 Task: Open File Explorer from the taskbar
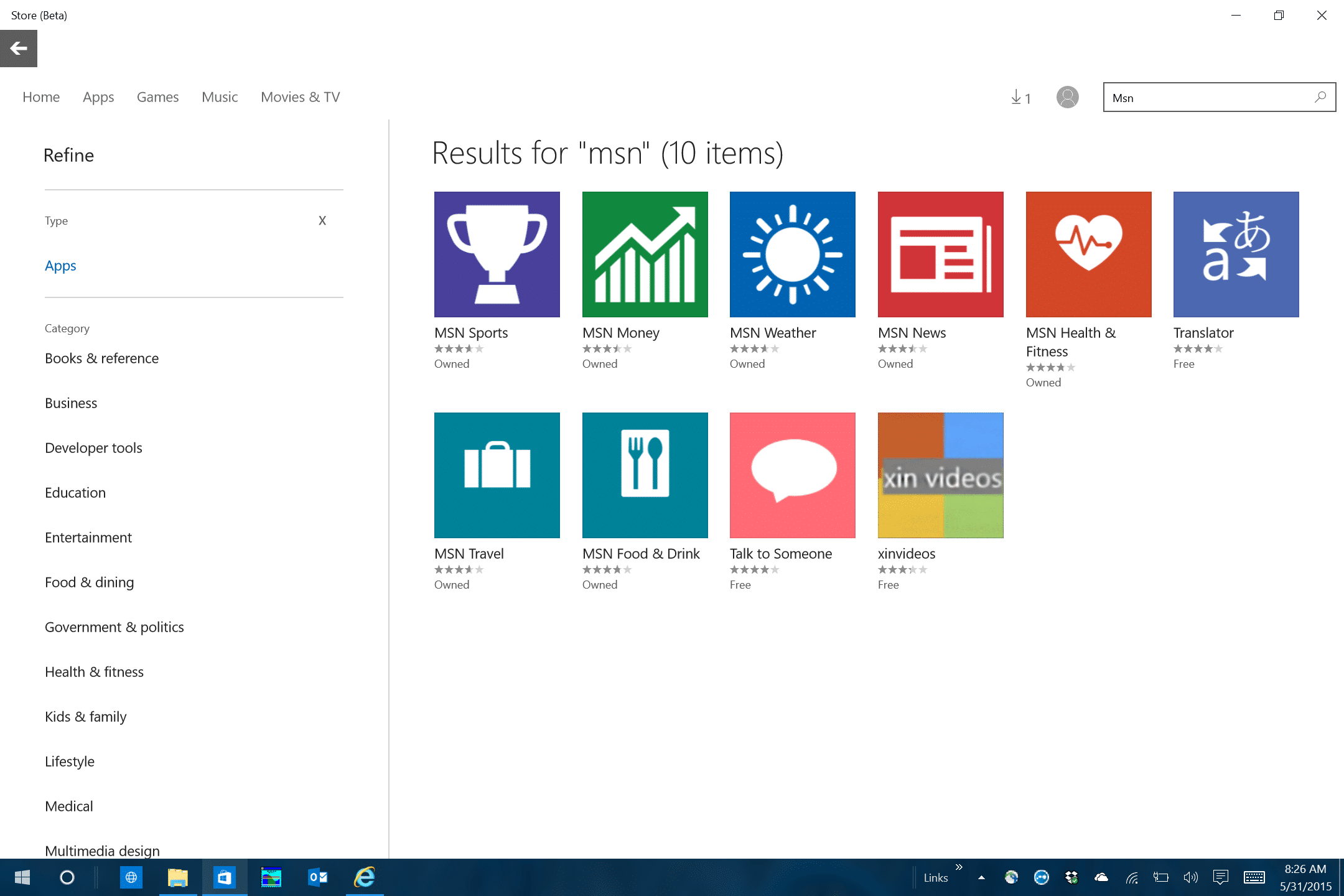[177, 877]
